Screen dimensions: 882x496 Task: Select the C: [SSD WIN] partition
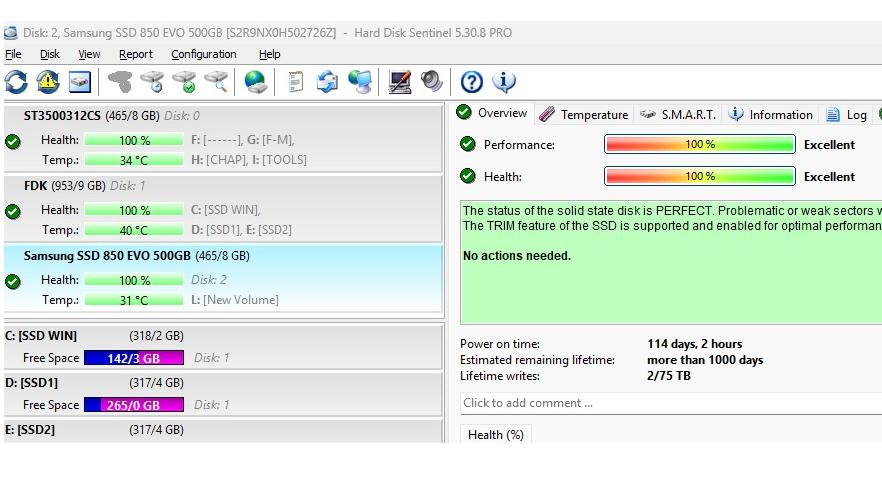pos(223,346)
